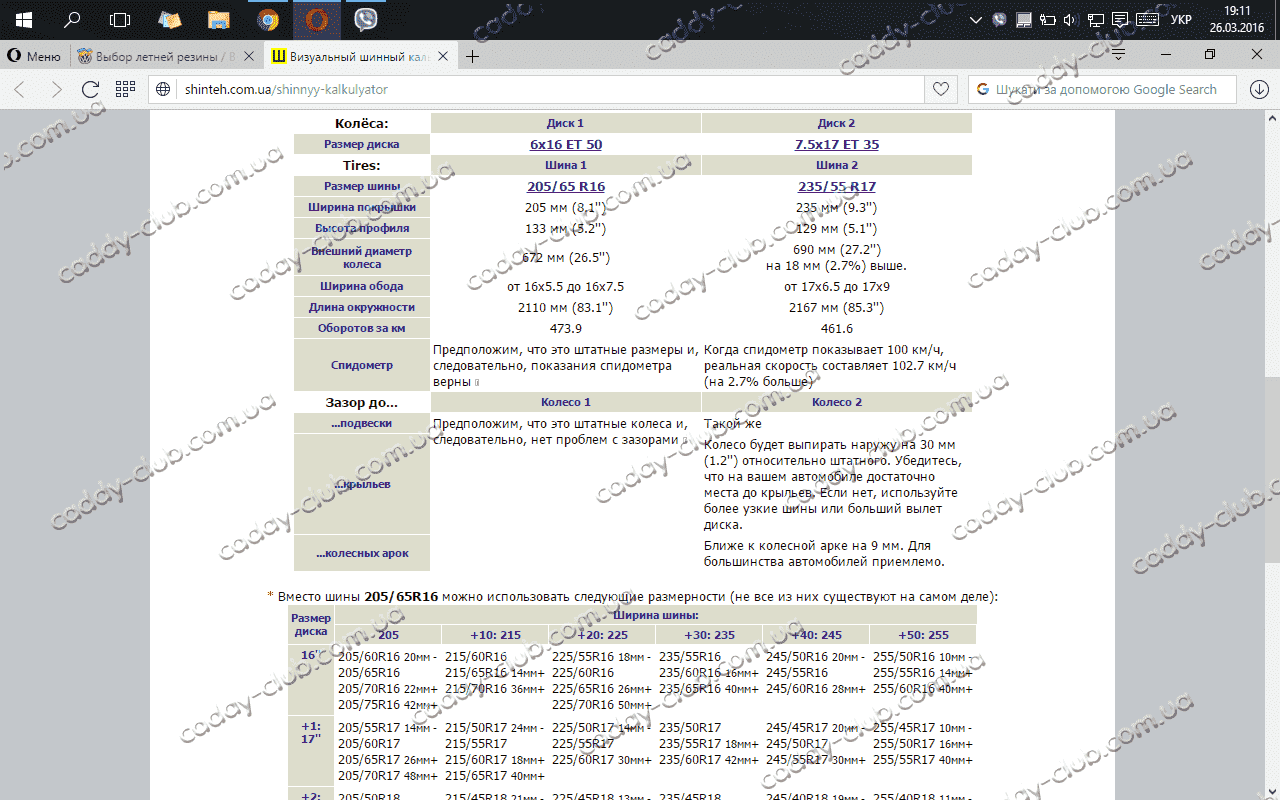Open the Opera tab list menu
This screenshot has width=1280, height=800.
pyautogui.click(x=1120, y=55)
